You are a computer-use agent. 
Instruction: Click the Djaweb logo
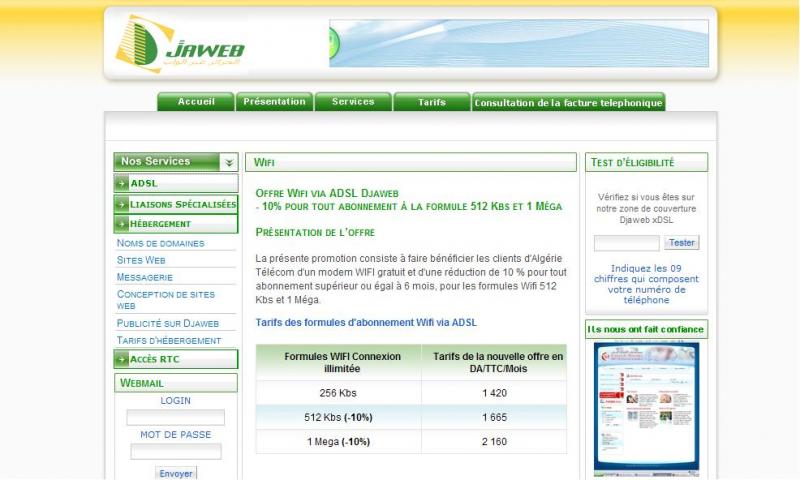tap(180, 44)
